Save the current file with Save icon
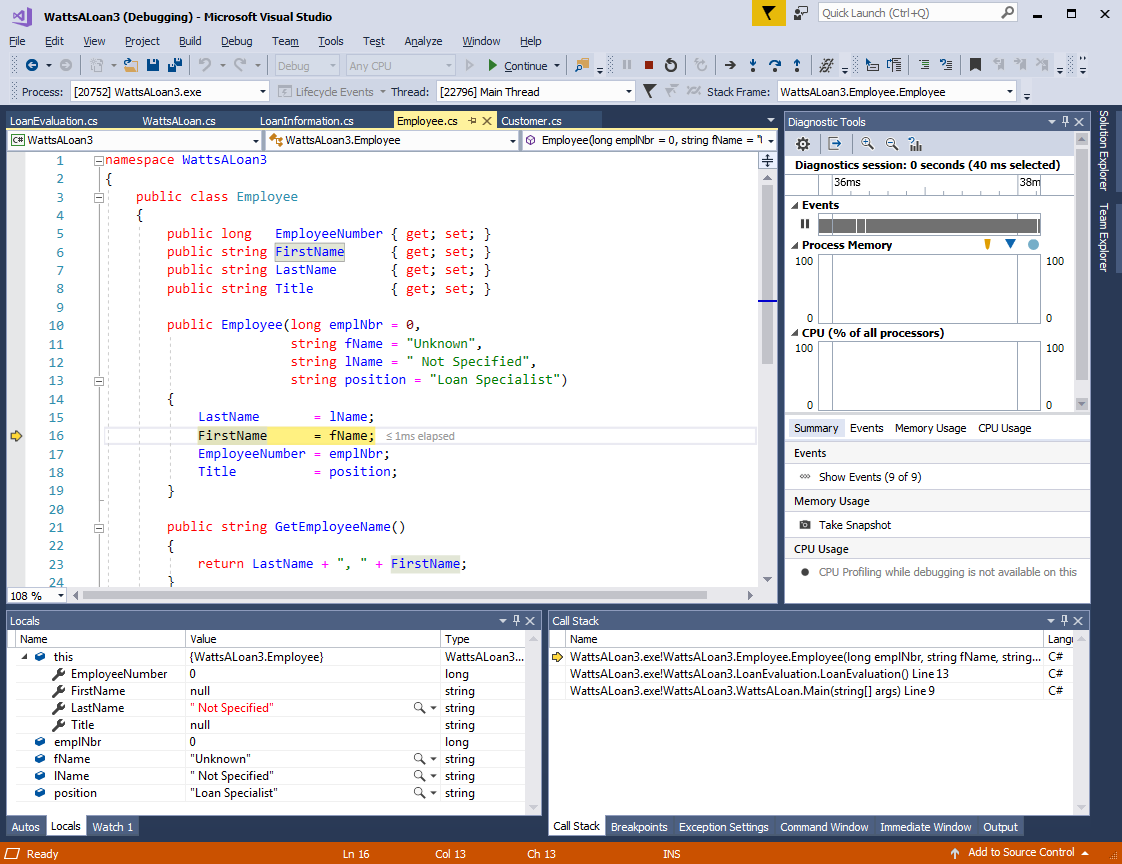Image resolution: width=1122 pixels, height=864 pixels. tap(152, 65)
